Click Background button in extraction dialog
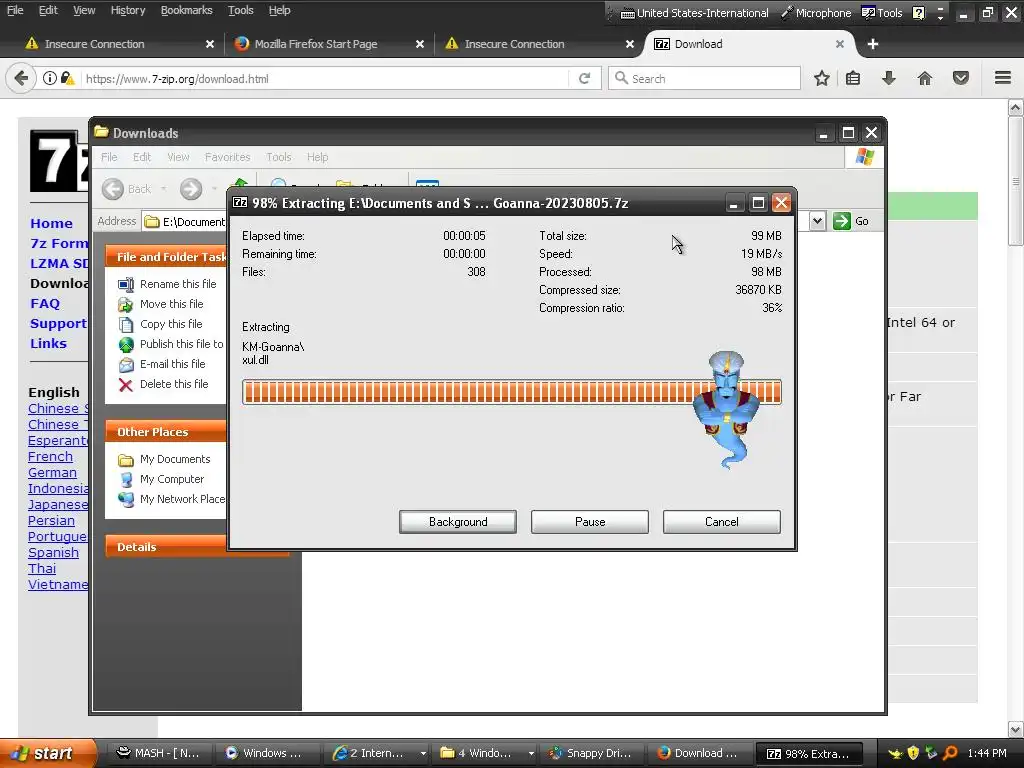 (458, 522)
